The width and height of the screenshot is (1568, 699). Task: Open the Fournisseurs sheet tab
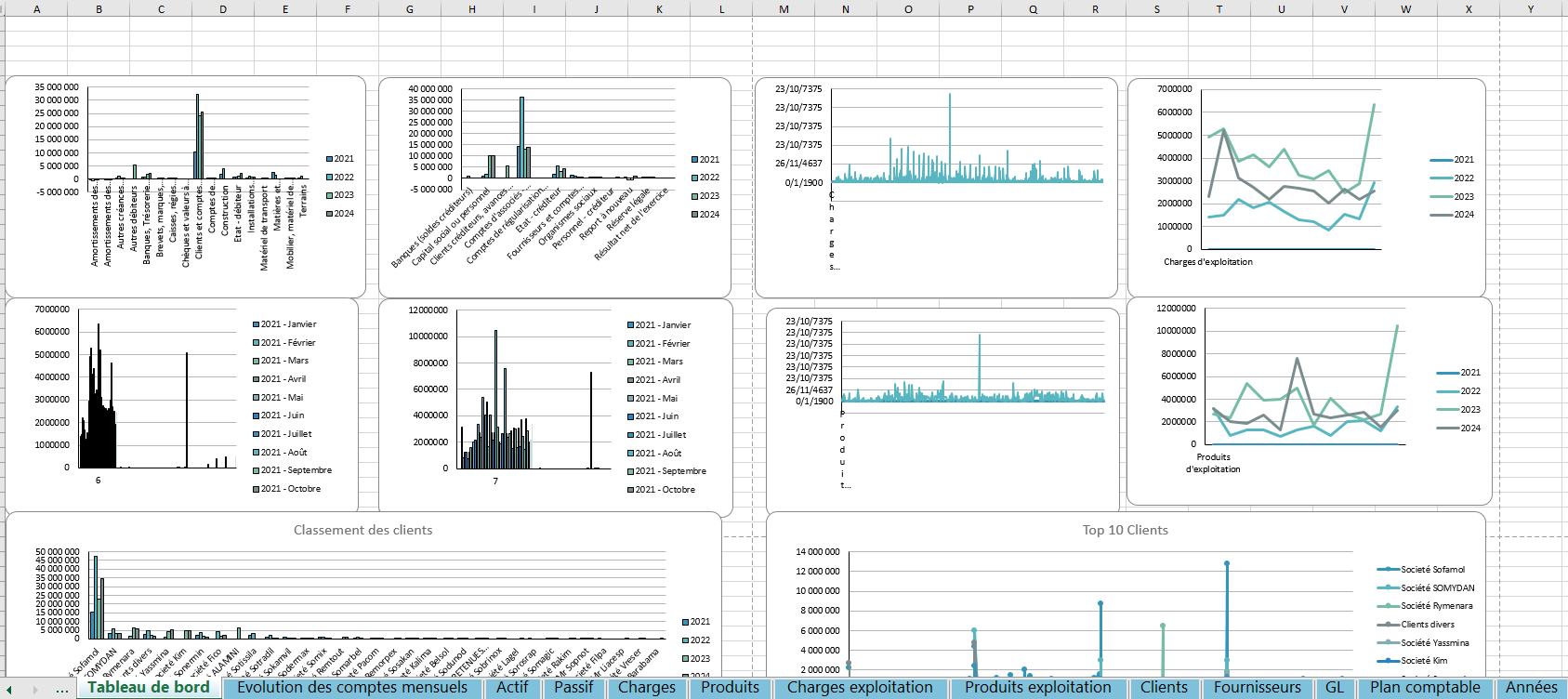point(1258,688)
